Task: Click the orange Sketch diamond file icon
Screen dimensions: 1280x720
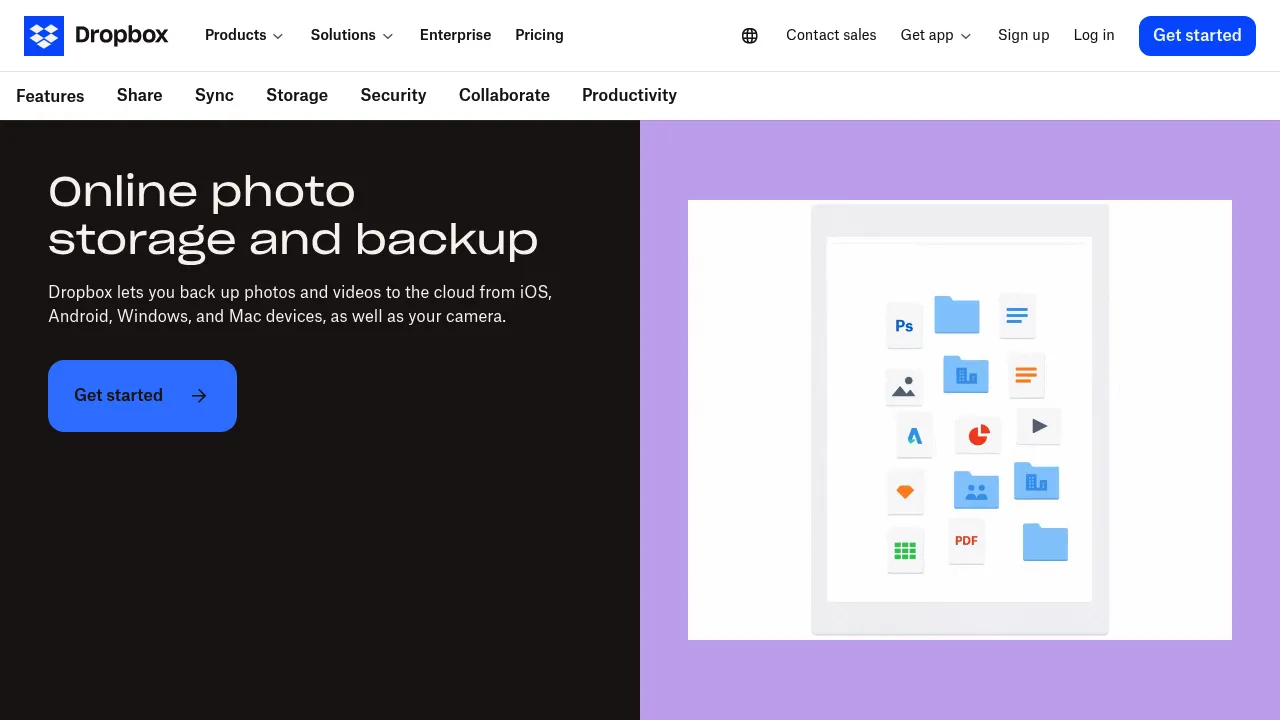Action: [905, 492]
